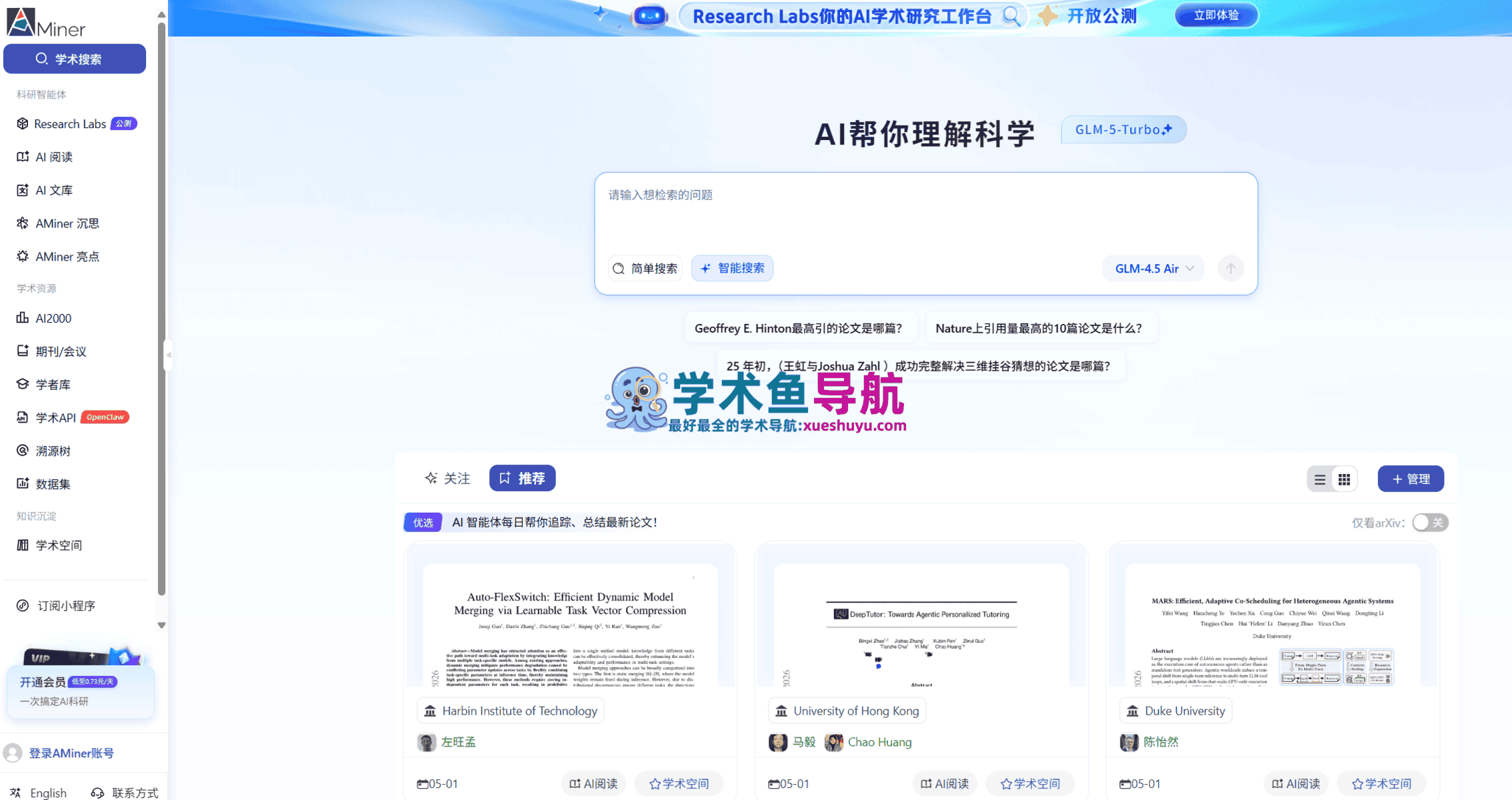1512x800 pixels.
Task: Click the 公测 badge beside Research Labs
Action: 124,123
